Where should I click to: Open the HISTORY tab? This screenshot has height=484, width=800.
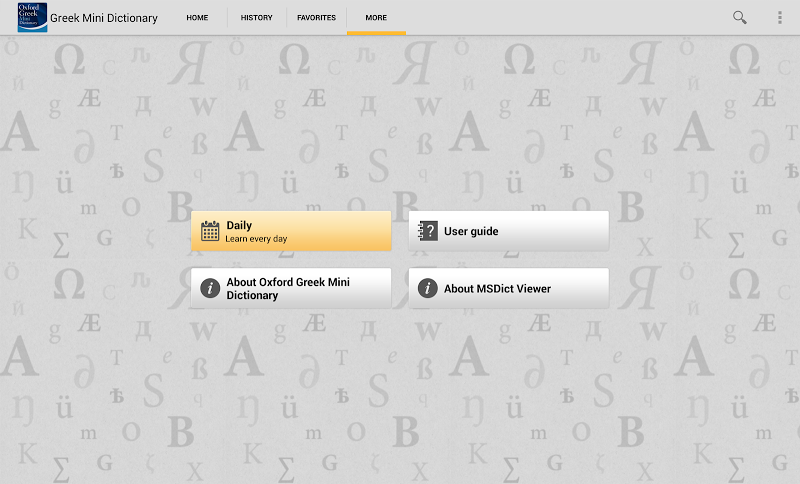(x=257, y=18)
